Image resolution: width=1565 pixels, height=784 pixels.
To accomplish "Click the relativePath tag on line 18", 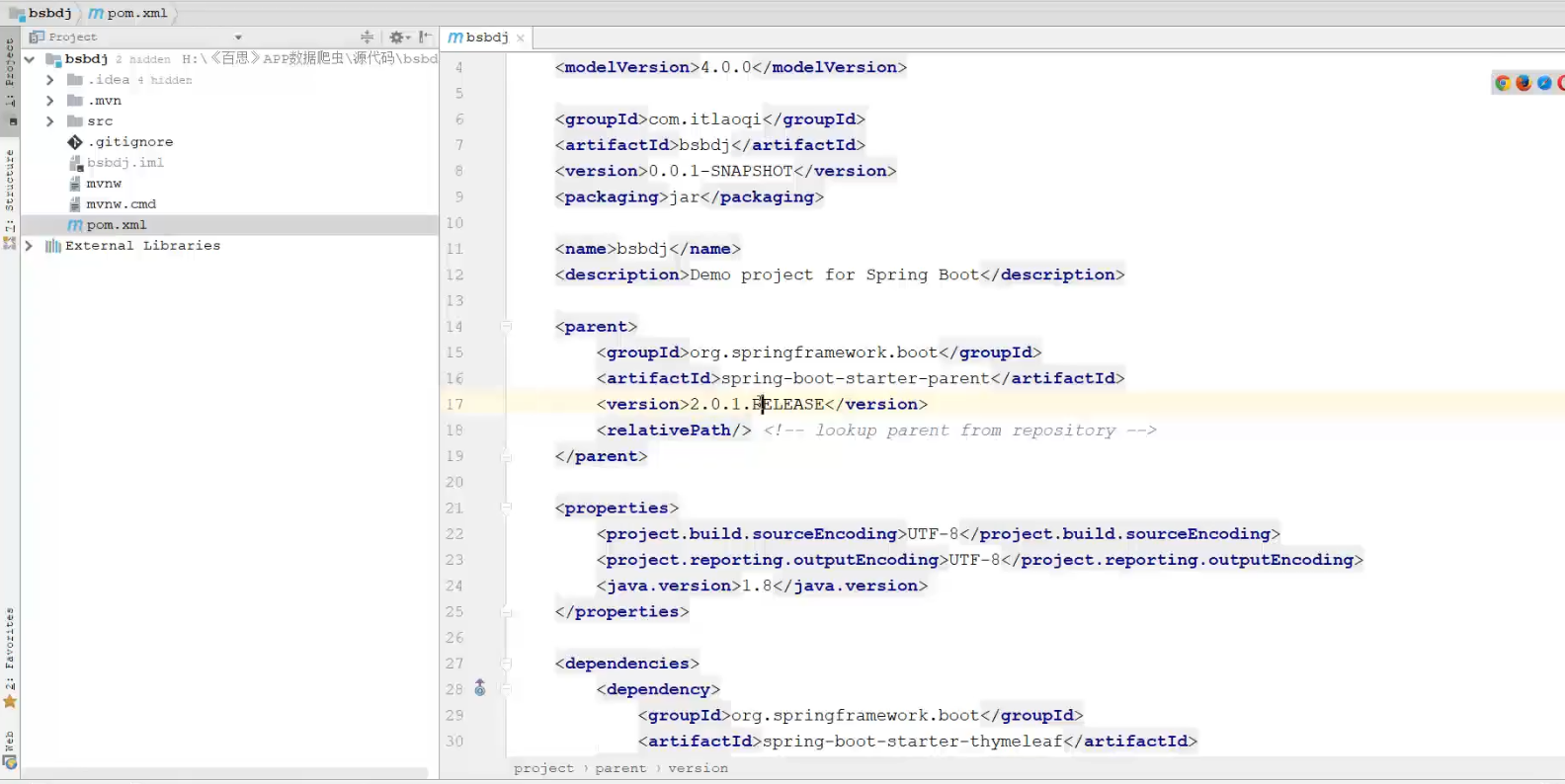I will (674, 431).
